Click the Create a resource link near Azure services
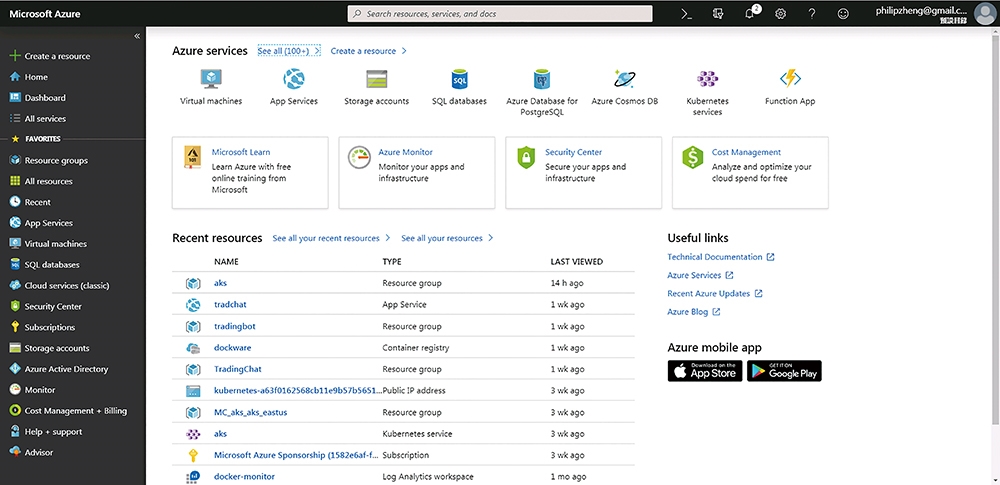The height and width of the screenshot is (485, 1000). click(369, 50)
